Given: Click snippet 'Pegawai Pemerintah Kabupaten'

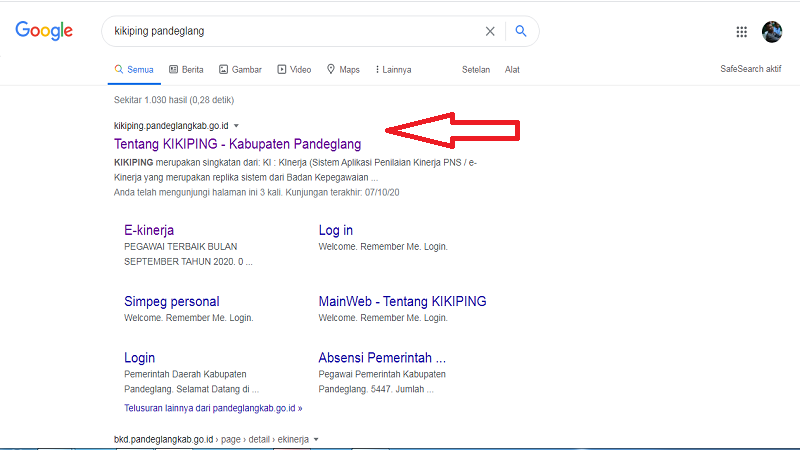Looking at the screenshot, I should pyautogui.click(x=382, y=374).
